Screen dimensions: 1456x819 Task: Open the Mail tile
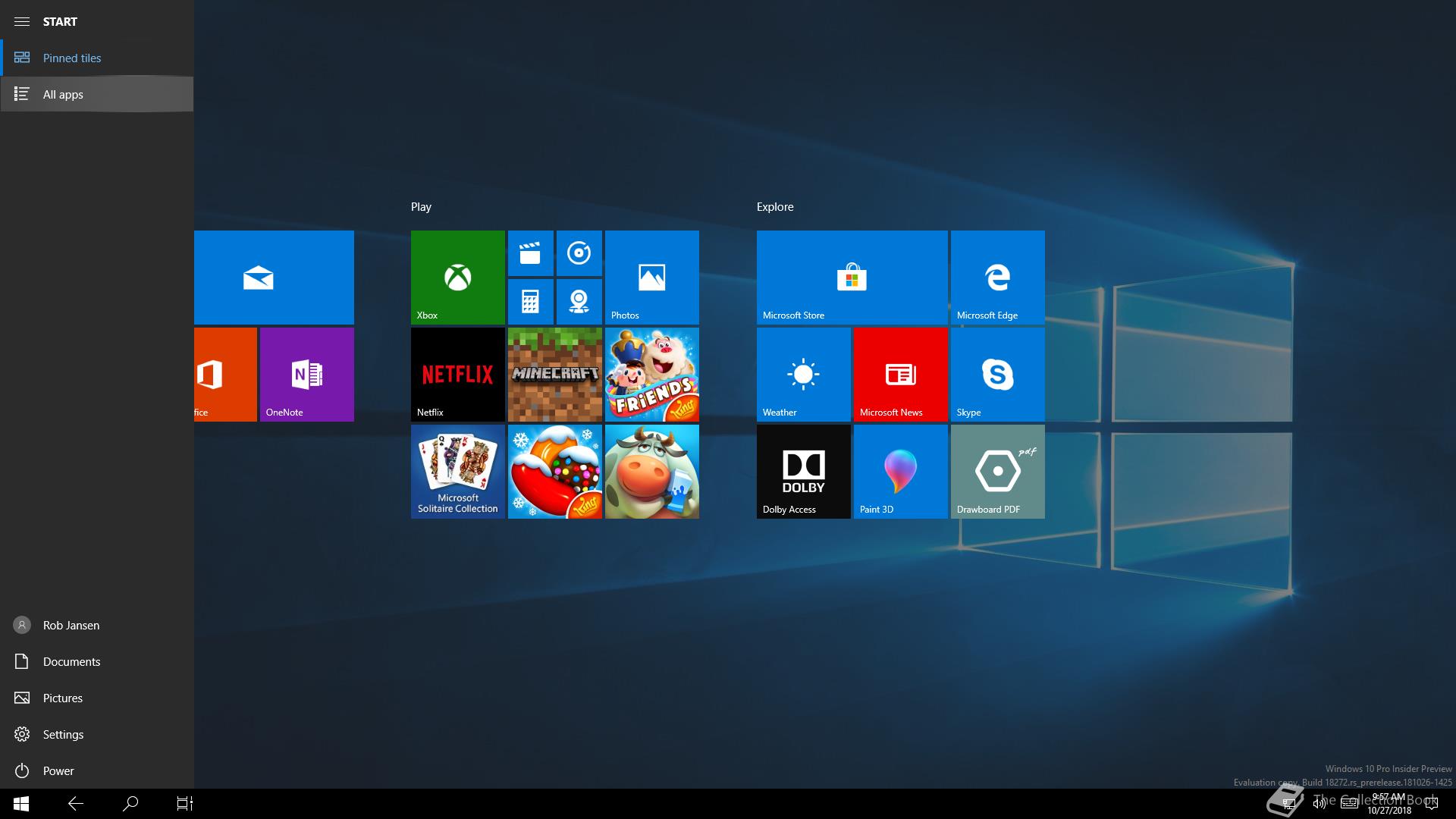274,278
